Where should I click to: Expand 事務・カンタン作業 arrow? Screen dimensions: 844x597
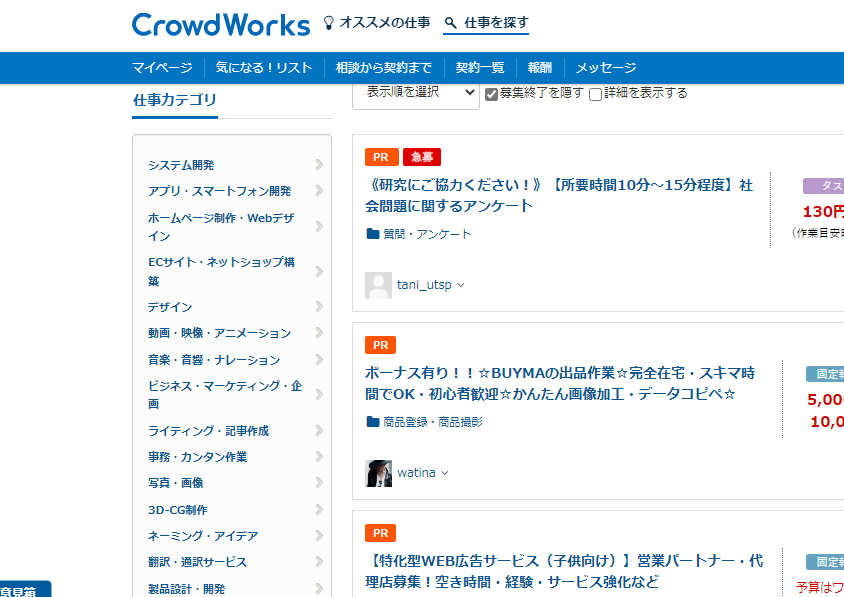(x=319, y=456)
